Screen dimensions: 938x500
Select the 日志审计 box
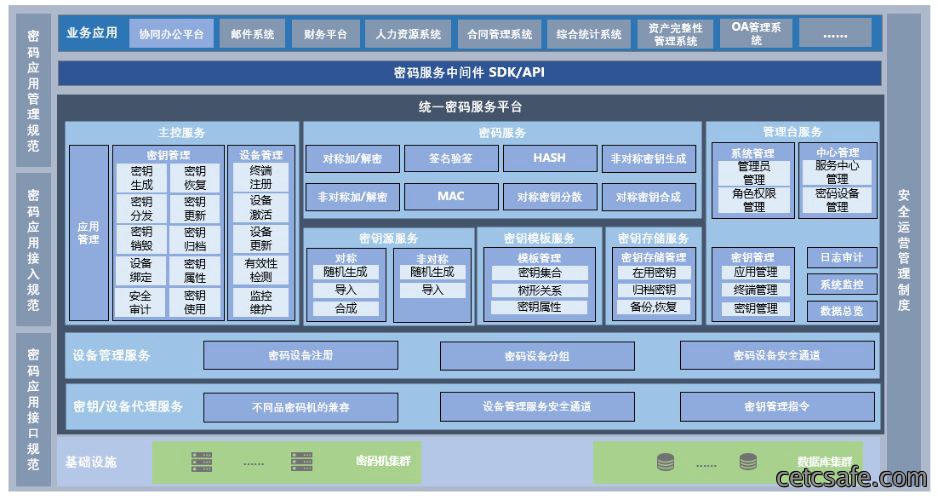(x=842, y=258)
